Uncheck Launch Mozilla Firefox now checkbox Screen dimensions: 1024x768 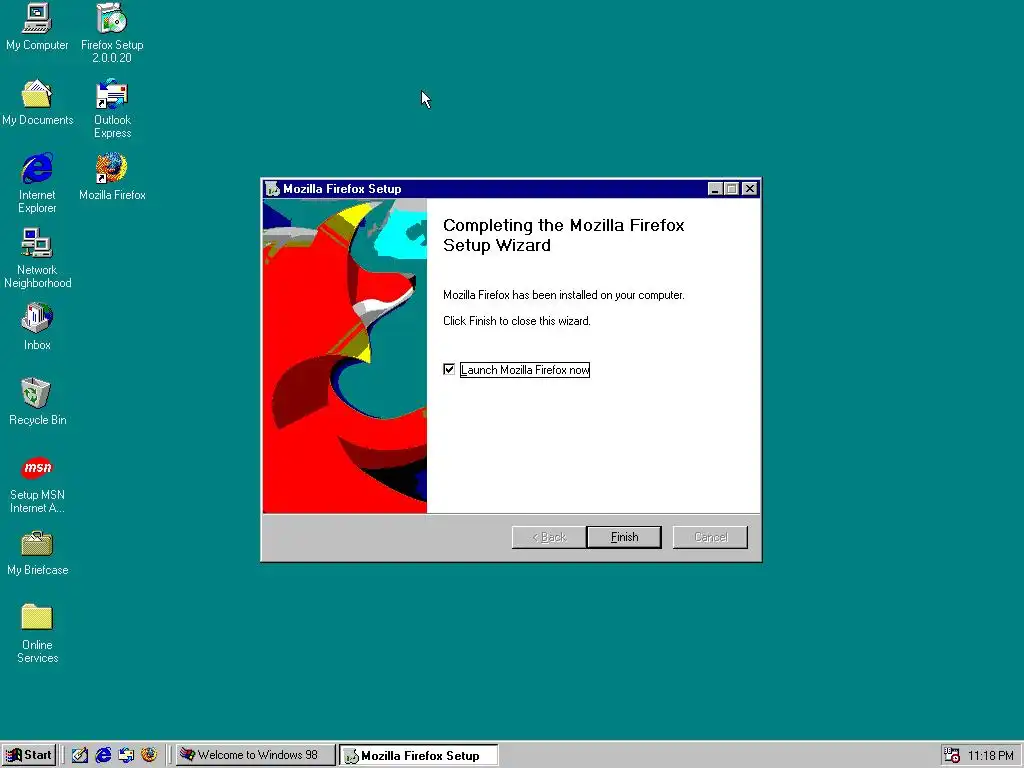click(x=449, y=370)
